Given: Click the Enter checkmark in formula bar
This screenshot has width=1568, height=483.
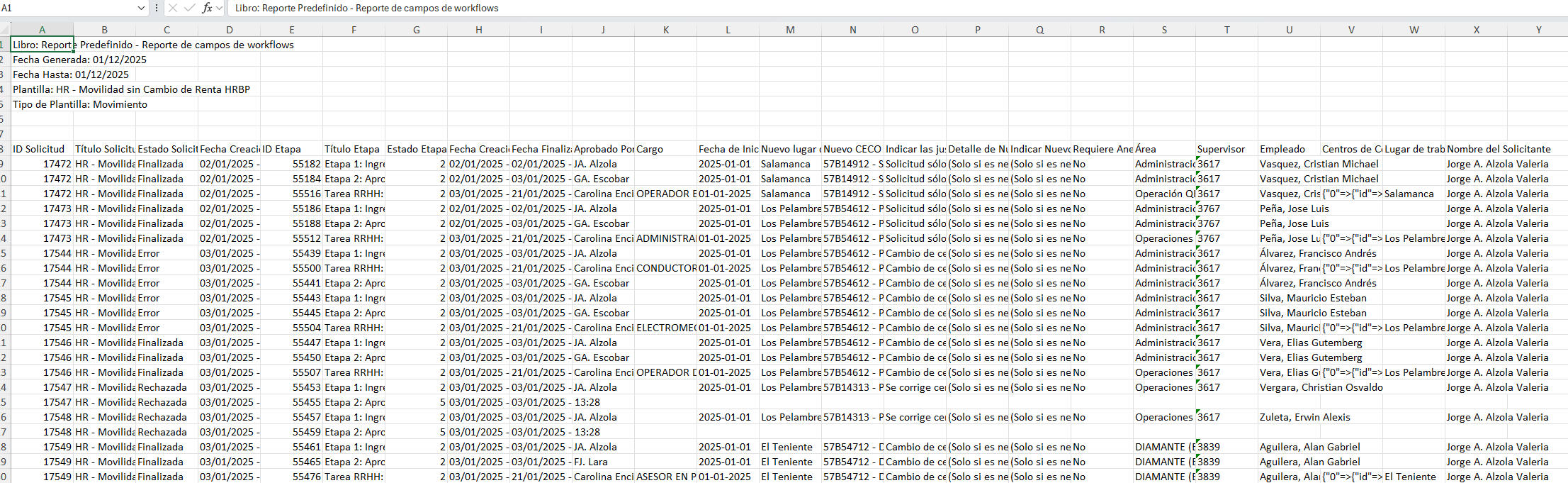Looking at the screenshot, I should 189,8.
